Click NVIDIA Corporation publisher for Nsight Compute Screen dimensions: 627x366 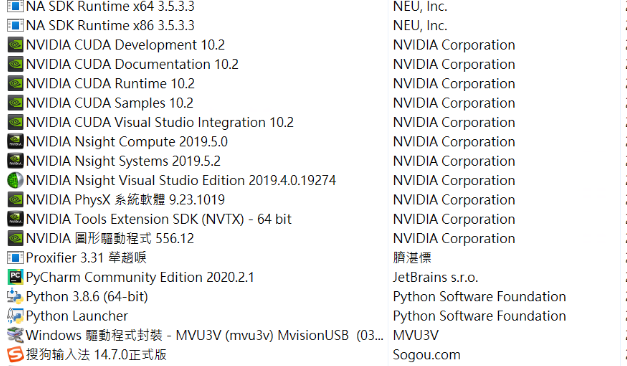point(454,141)
